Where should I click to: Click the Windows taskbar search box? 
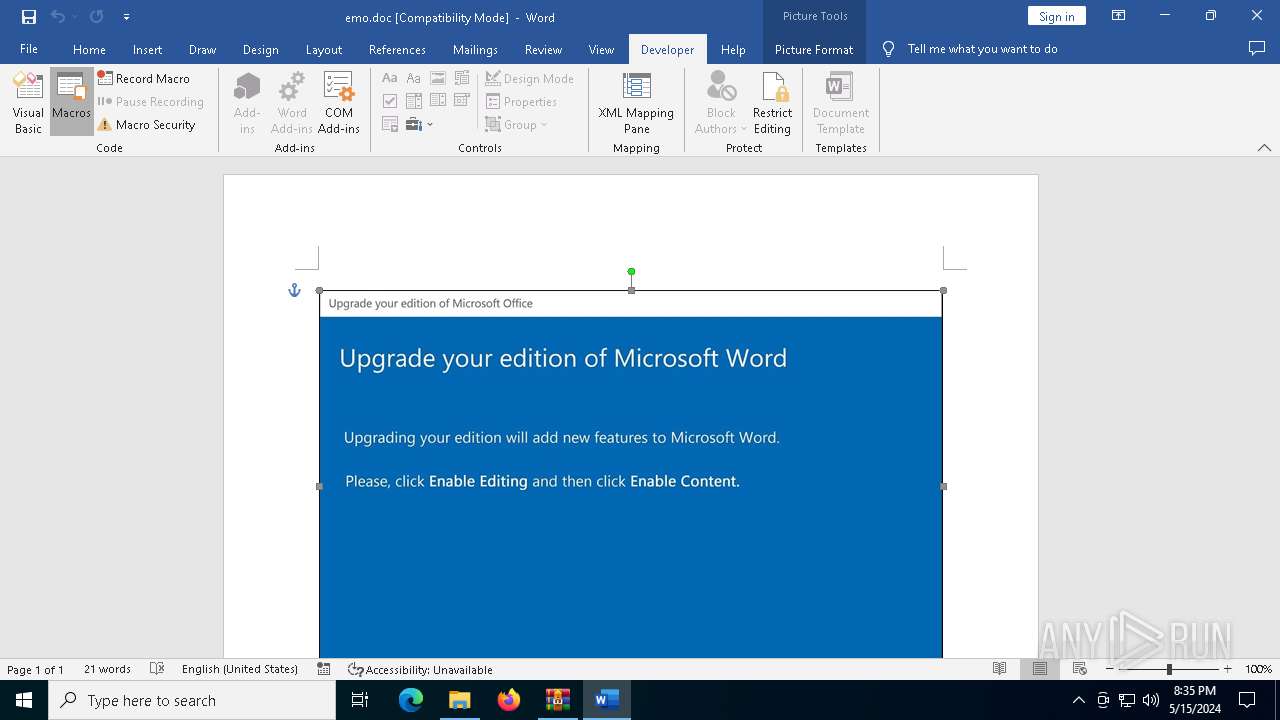pos(192,700)
